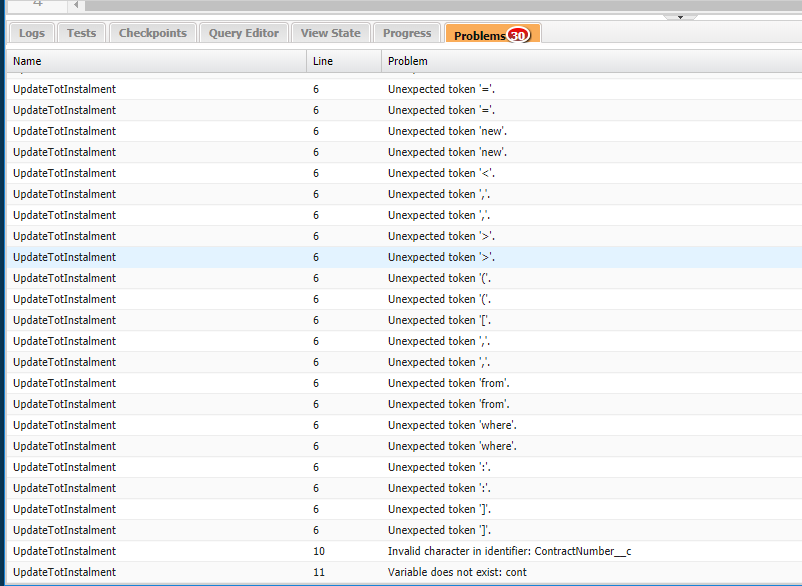Click the Line cell showing 10
Screen dimensions: 802x586
pyautogui.click(x=319, y=551)
